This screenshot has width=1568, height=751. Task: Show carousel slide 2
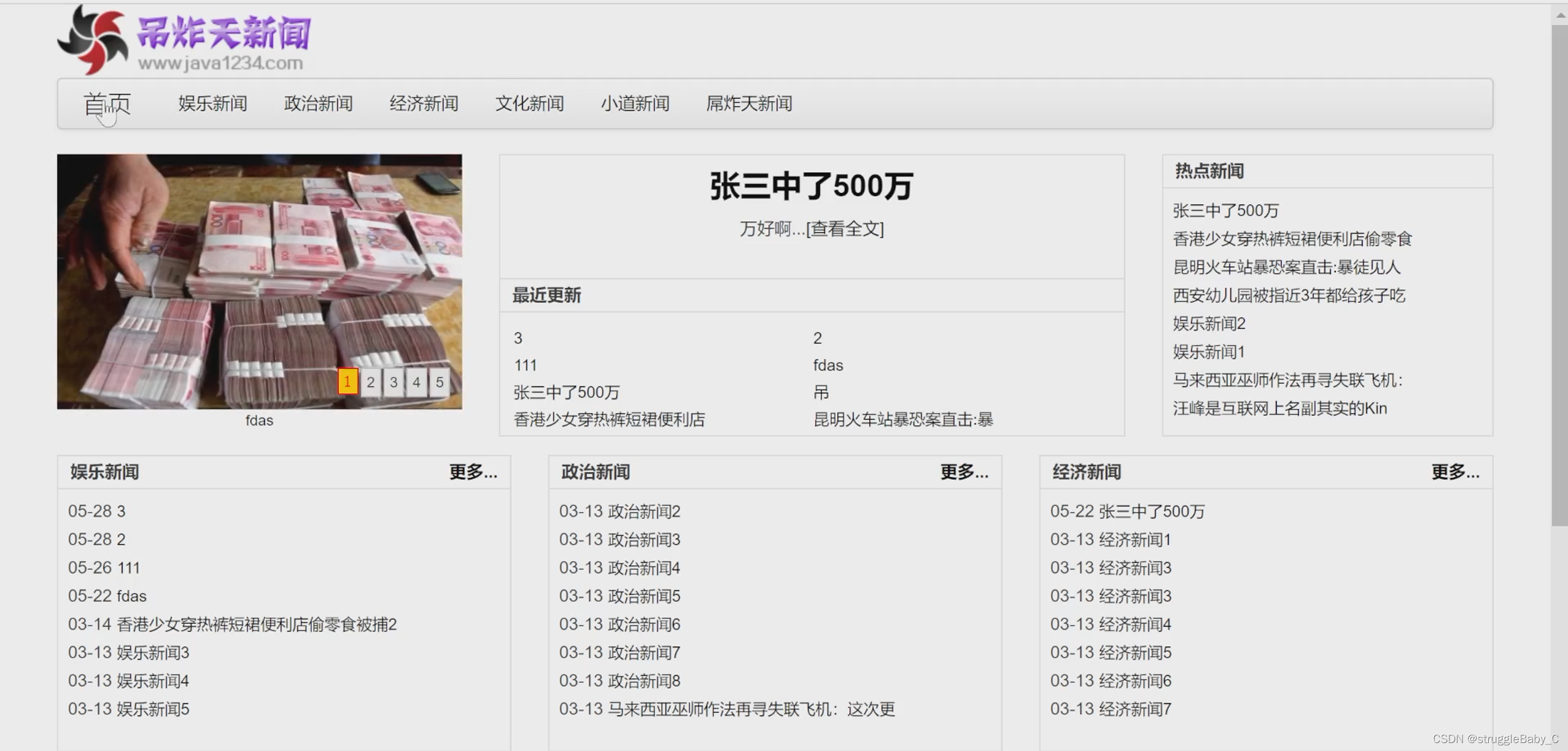371,382
